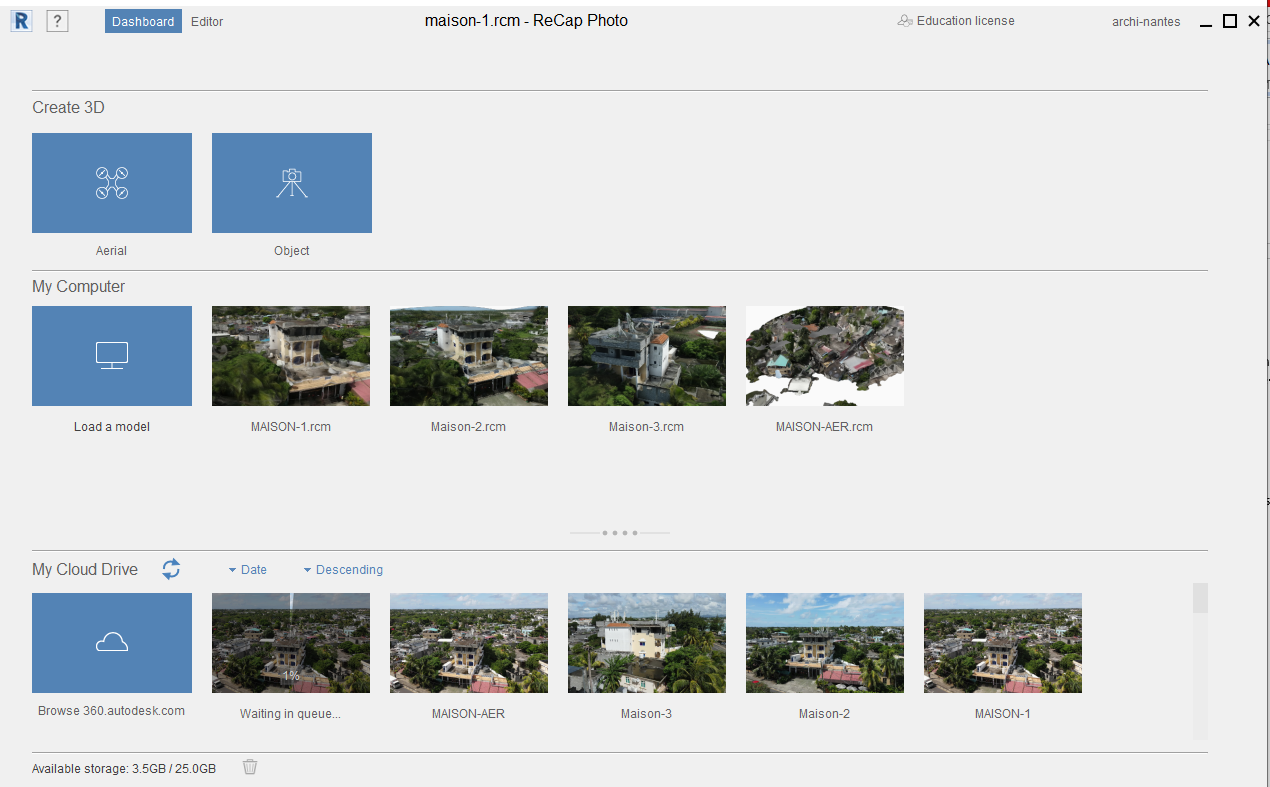Switch to the Dashboard tab
1270x787 pixels.
coord(143,21)
